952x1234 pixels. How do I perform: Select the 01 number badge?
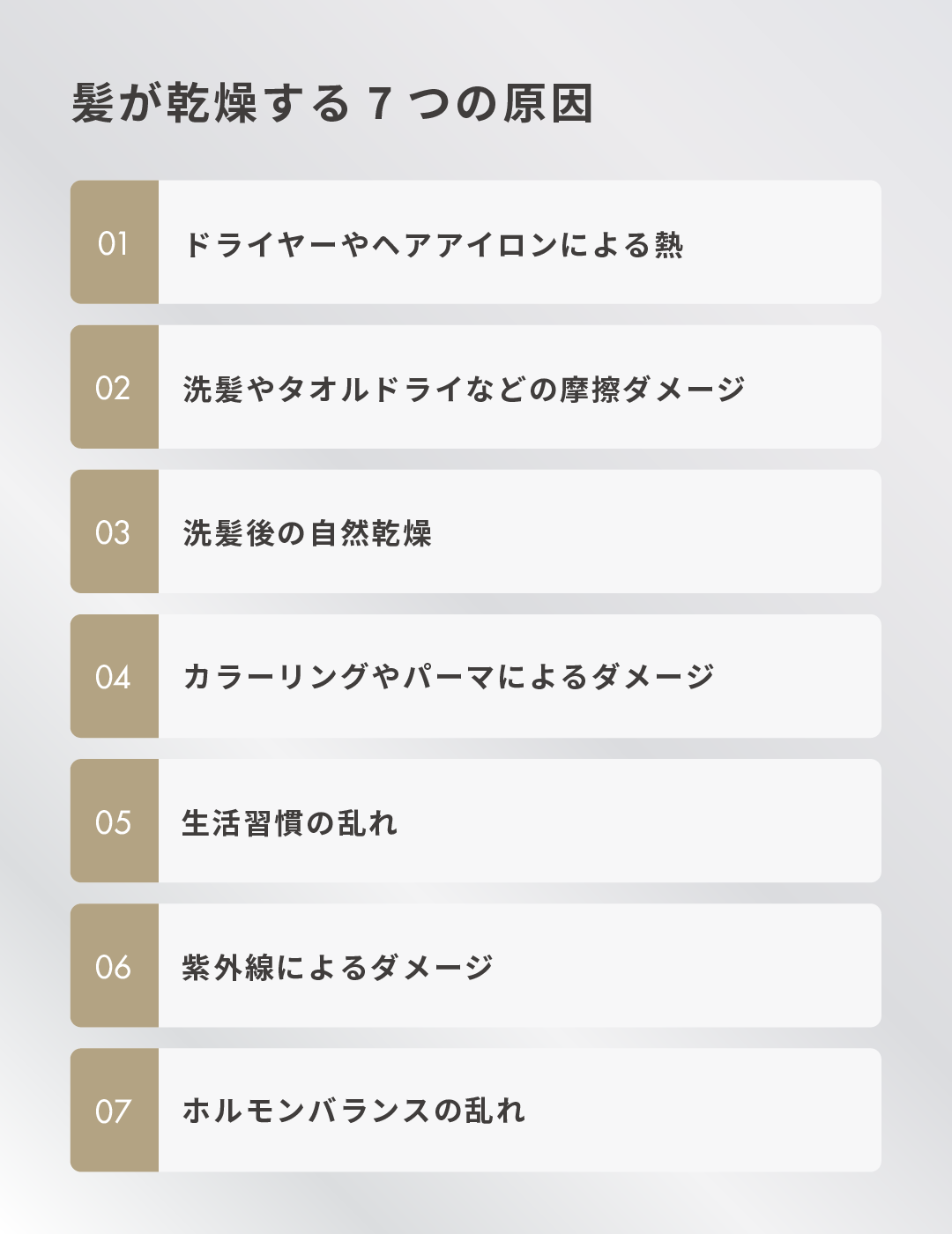coord(115,242)
